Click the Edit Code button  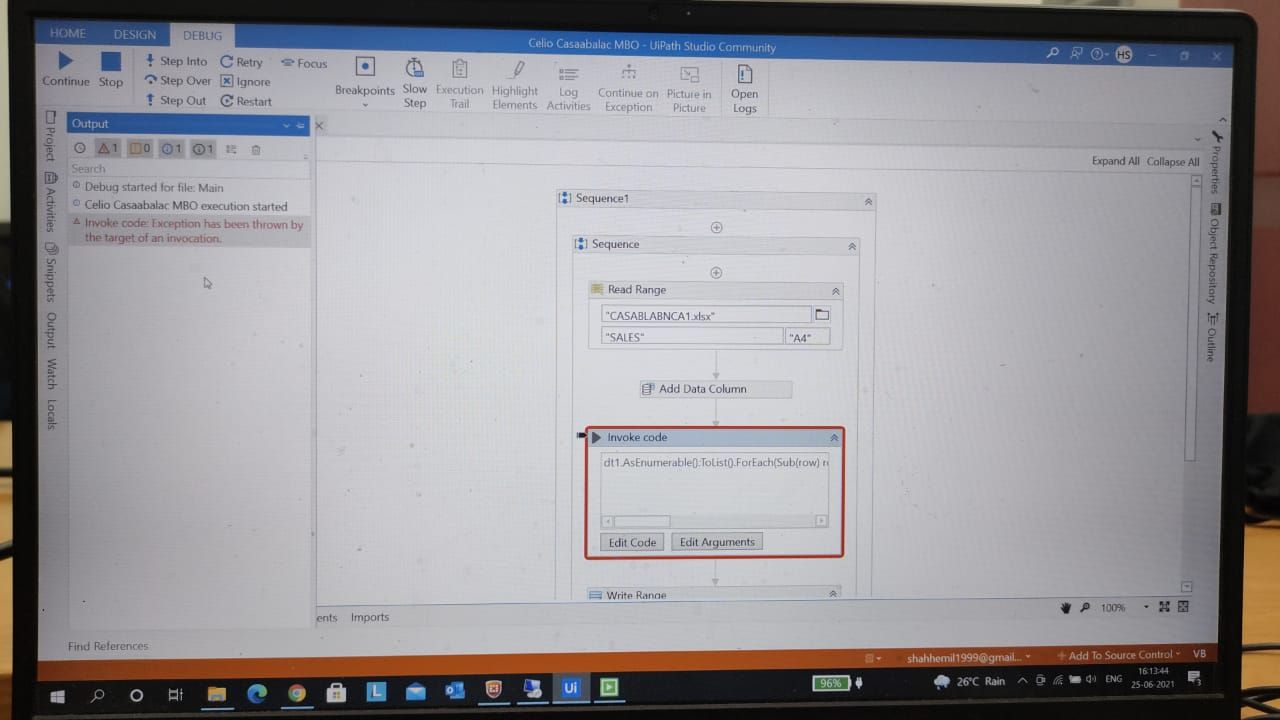click(633, 542)
